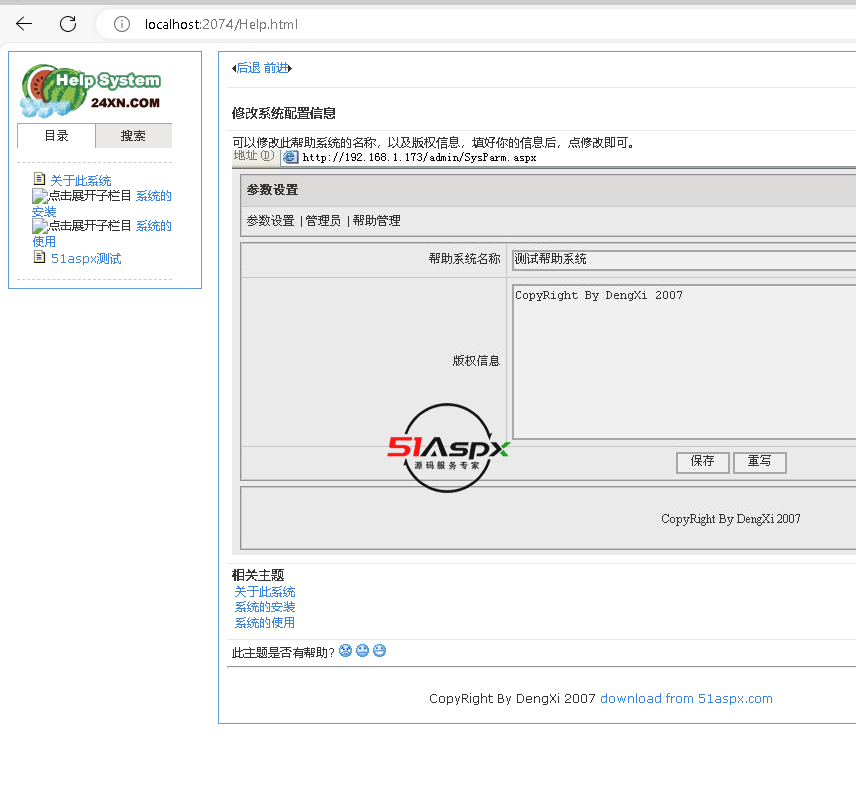Go back using the 后退 link
This screenshot has width=856, height=788.
pyautogui.click(x=247, y=68)
